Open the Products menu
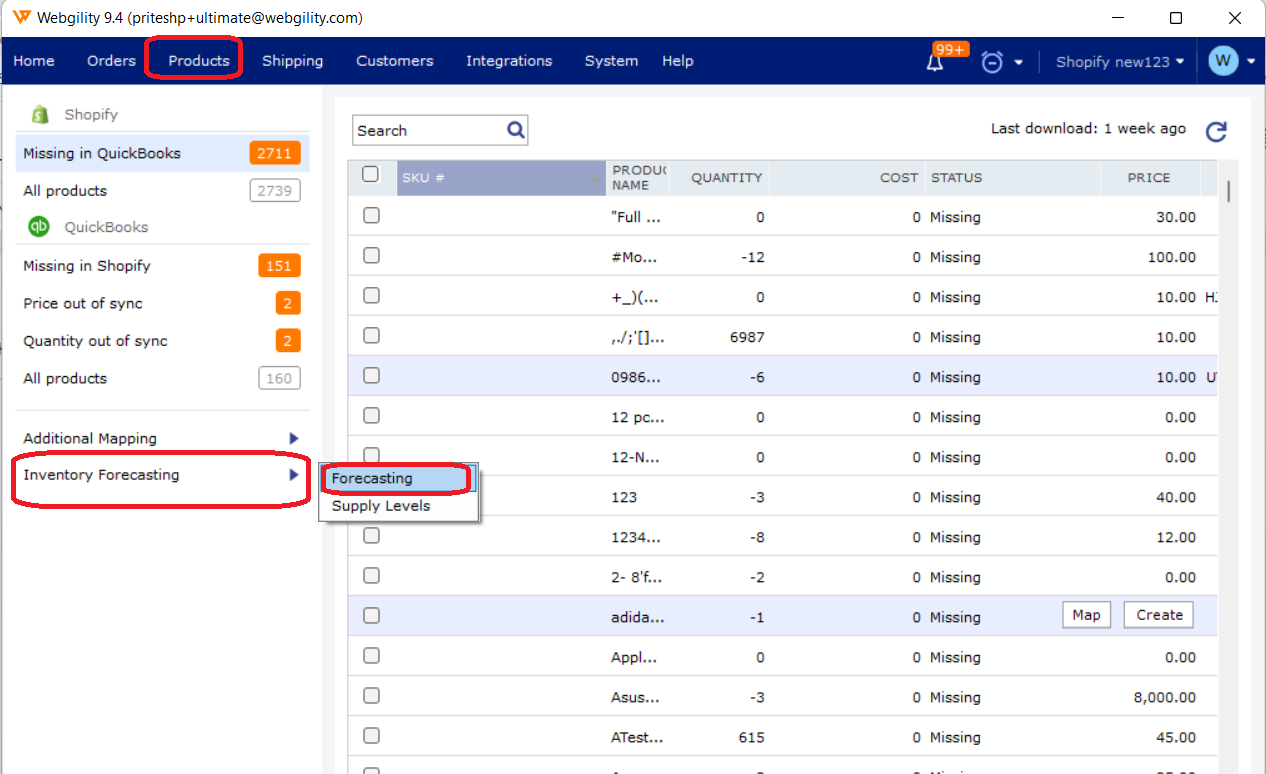 pyautogui.click(x=199, y=61)
